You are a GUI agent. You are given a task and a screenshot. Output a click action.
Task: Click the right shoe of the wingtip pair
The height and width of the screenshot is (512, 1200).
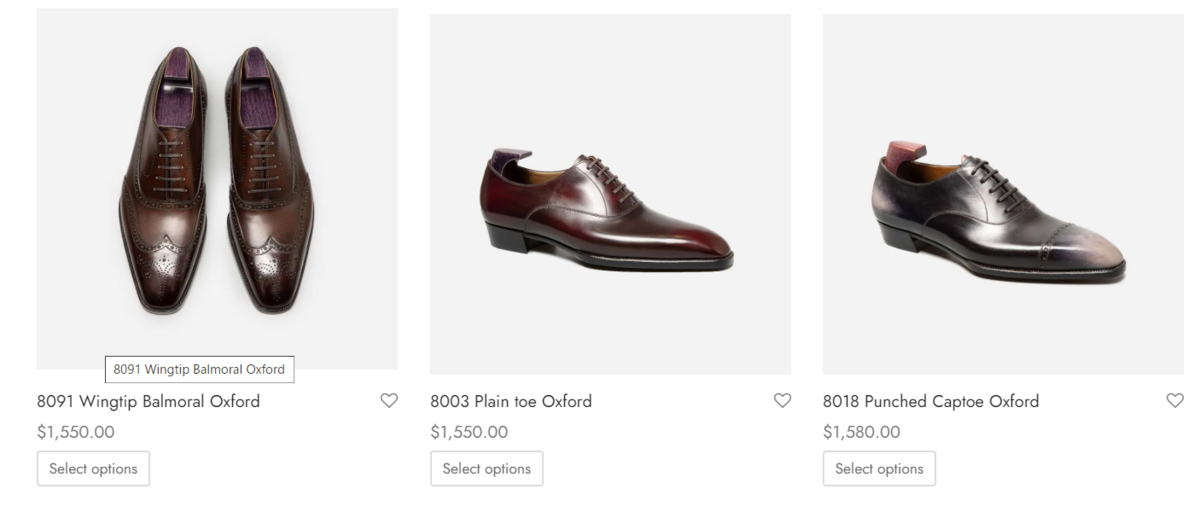tap(270, 190)
